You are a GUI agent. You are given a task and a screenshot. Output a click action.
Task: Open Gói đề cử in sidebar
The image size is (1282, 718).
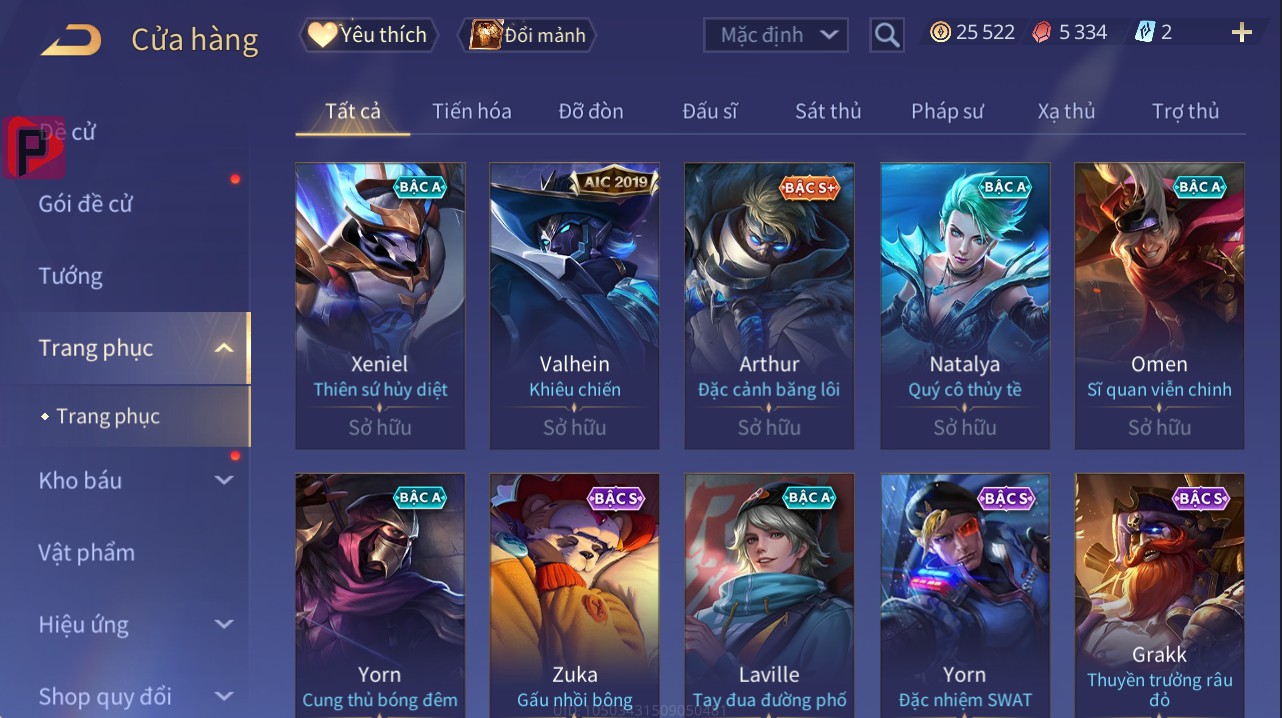tap(85, 204)
